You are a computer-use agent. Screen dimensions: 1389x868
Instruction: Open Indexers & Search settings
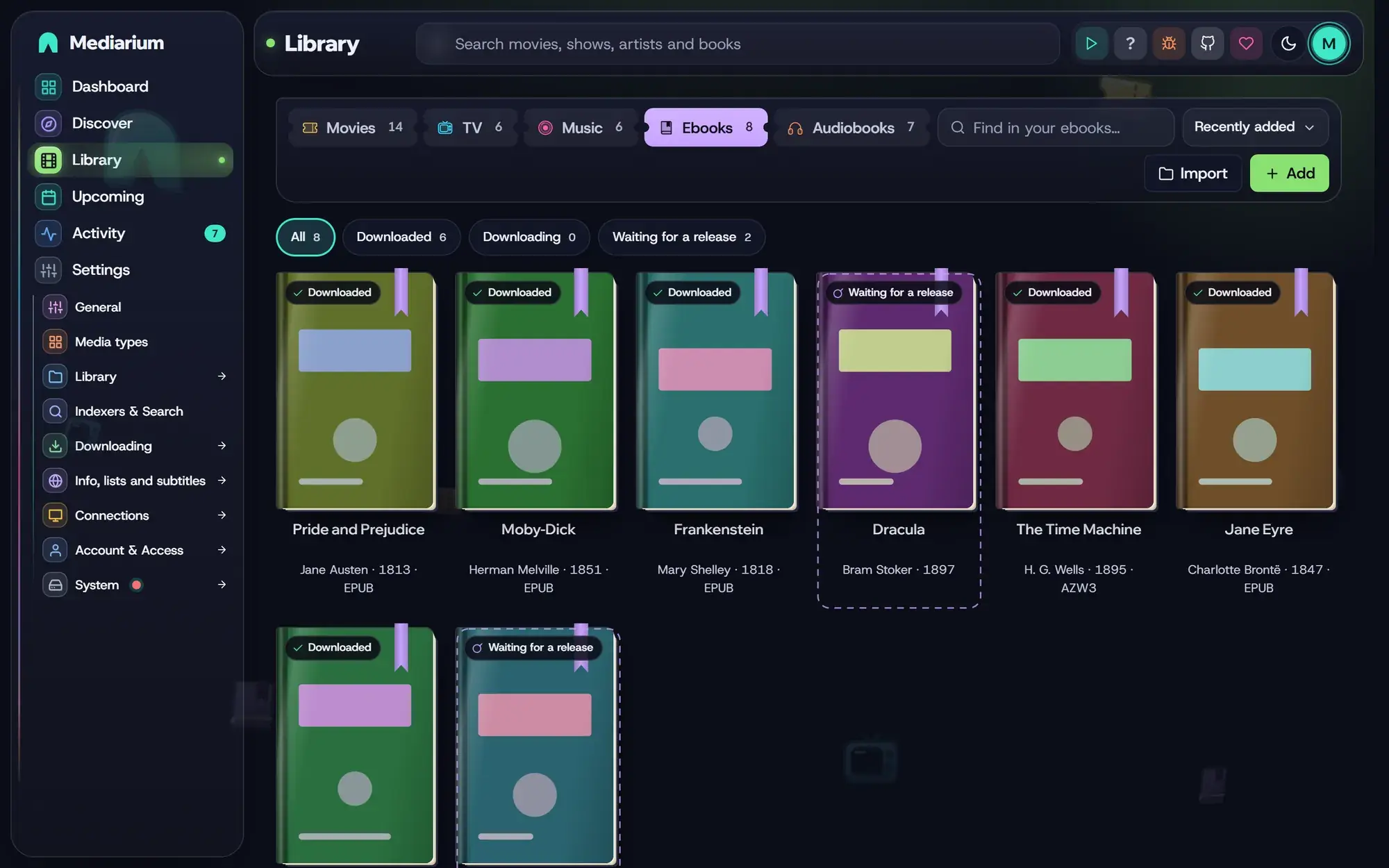[135, 411]
